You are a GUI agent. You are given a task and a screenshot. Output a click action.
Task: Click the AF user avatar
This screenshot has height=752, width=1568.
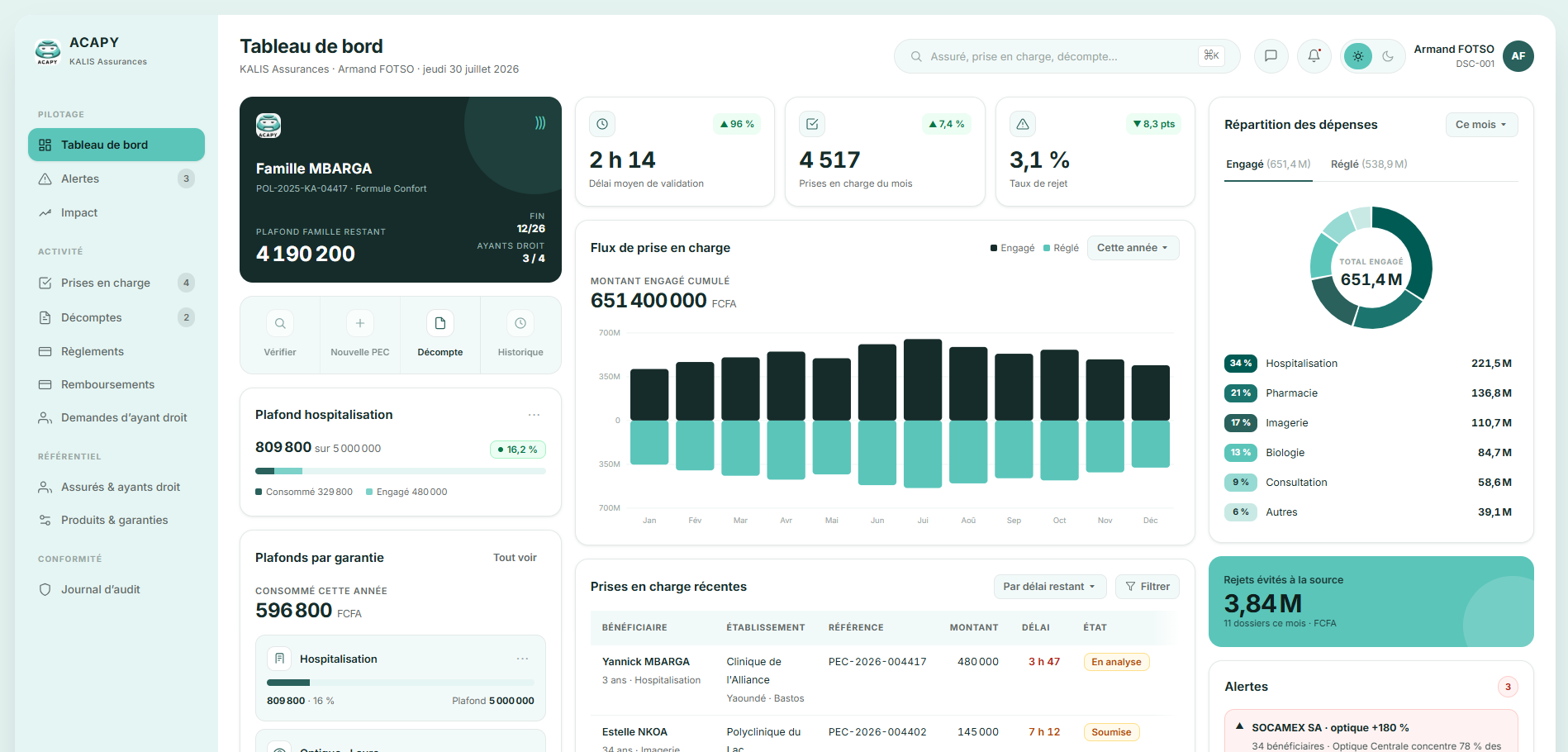(x=1518, y=56)
